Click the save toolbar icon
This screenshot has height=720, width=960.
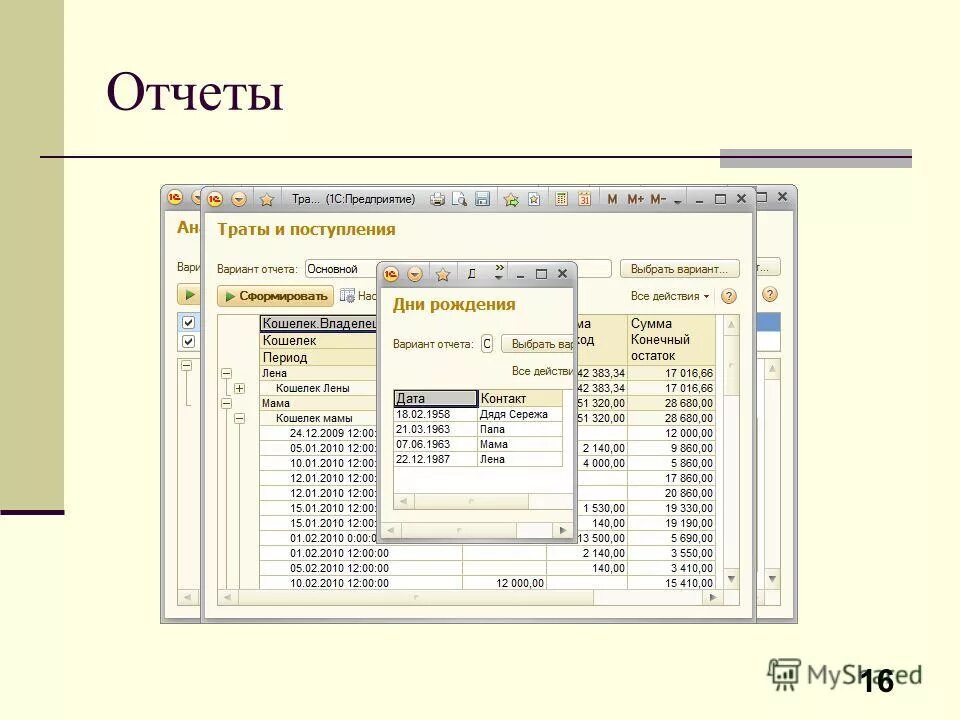[483, 198]
